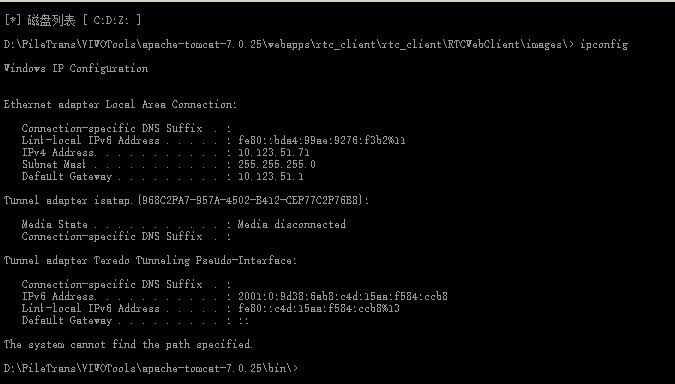Click the Teredo Tunneling Pseudo-Interface heading
Viewport: 675px width, 384px height.
coord(150,260)
